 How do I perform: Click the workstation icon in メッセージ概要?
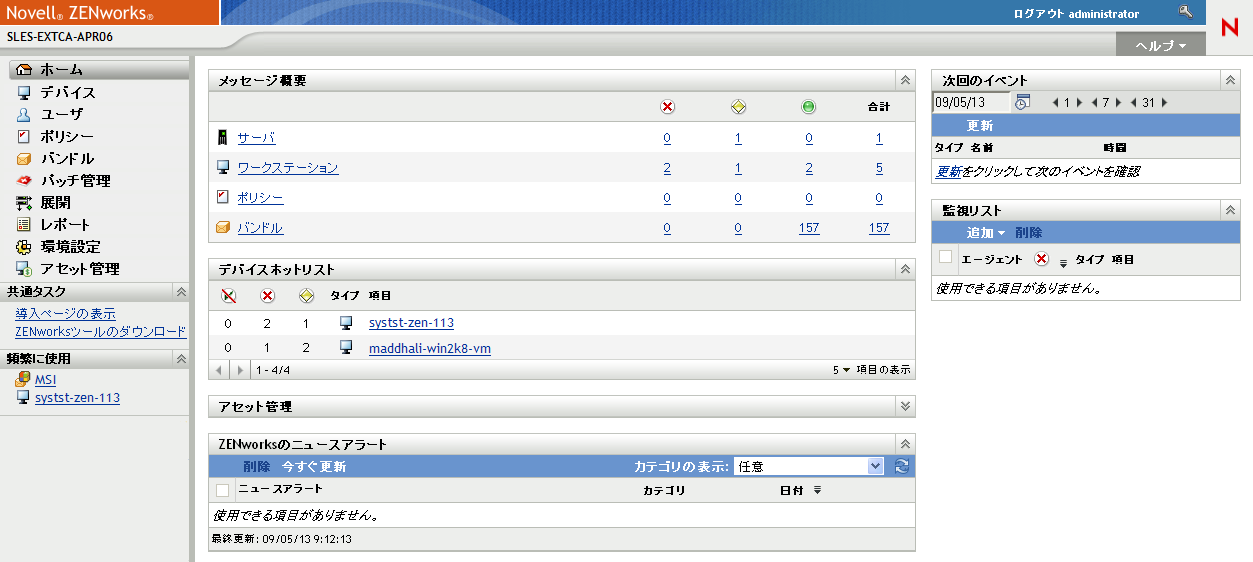[x=224, y=167]
